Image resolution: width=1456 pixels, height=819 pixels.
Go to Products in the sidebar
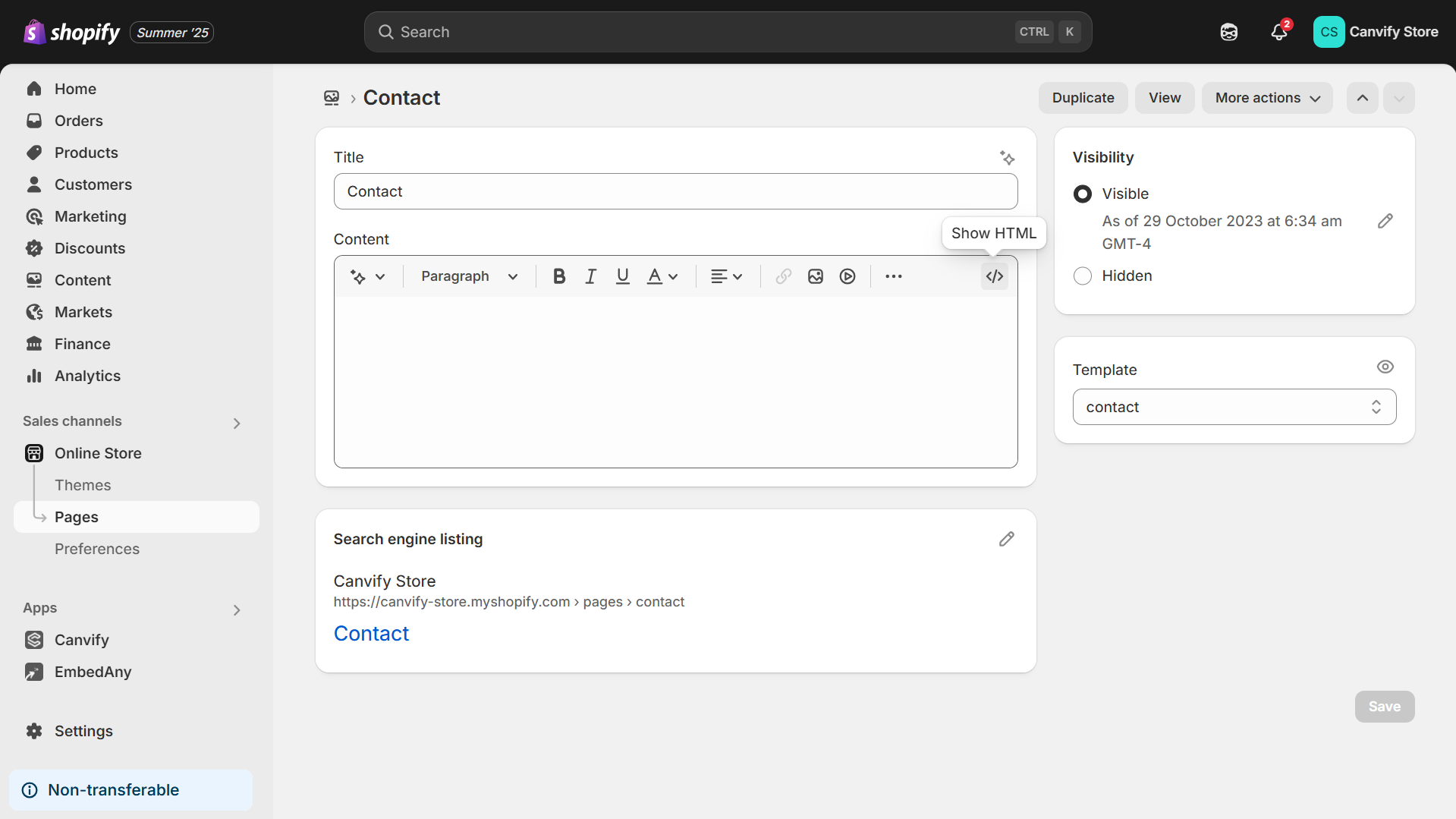[86, 153]
